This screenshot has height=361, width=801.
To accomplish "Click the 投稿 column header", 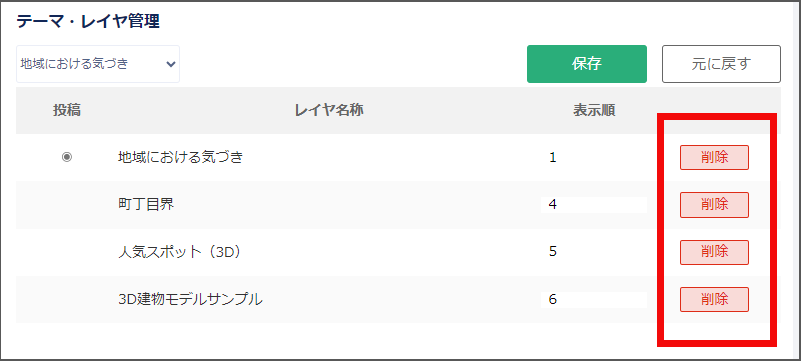I will point(67,110).
